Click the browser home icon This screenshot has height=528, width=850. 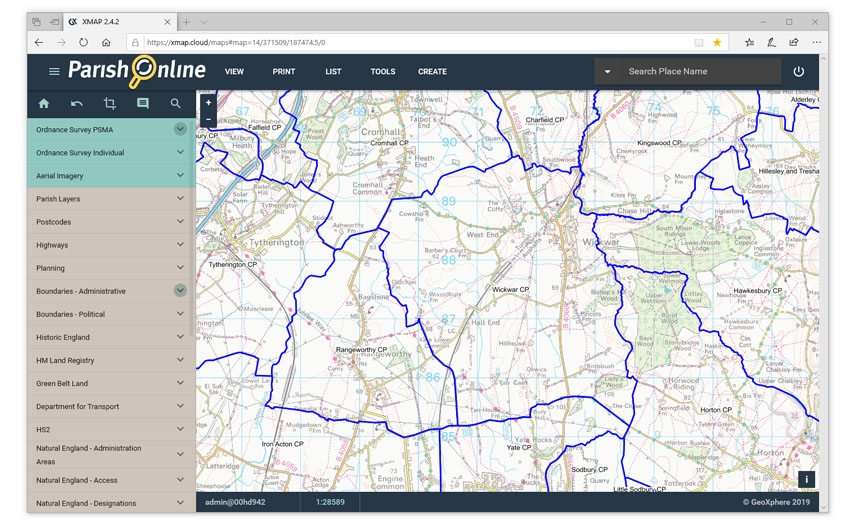coord(106,42)
